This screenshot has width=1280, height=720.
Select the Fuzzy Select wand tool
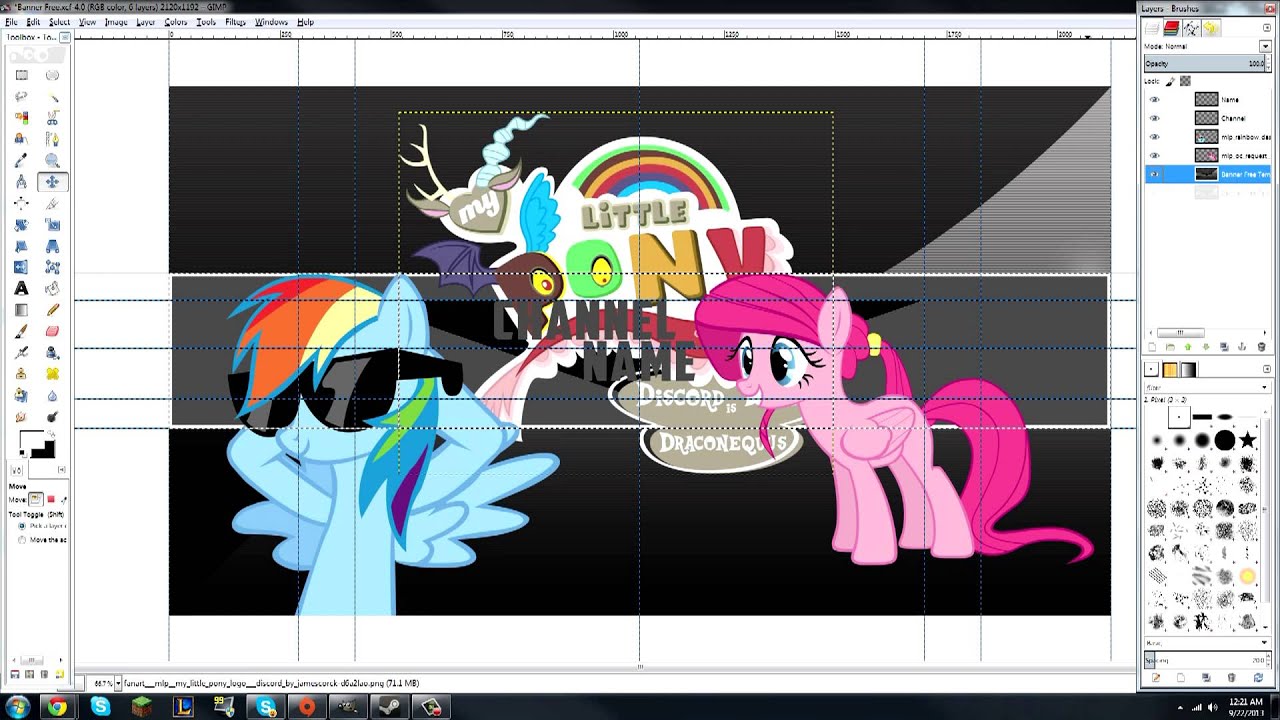(x=52, y=96)
